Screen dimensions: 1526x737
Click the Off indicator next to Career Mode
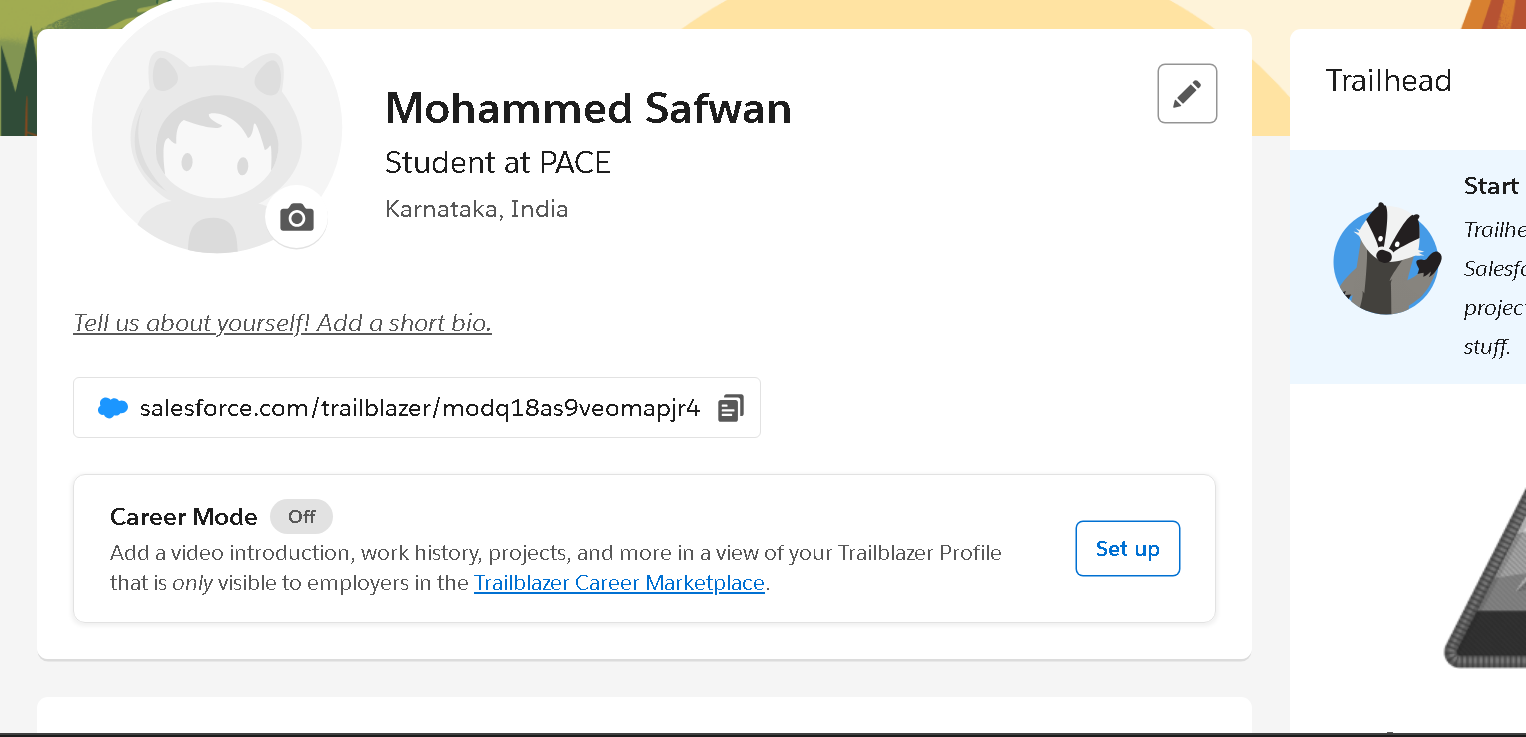(300, 516)
